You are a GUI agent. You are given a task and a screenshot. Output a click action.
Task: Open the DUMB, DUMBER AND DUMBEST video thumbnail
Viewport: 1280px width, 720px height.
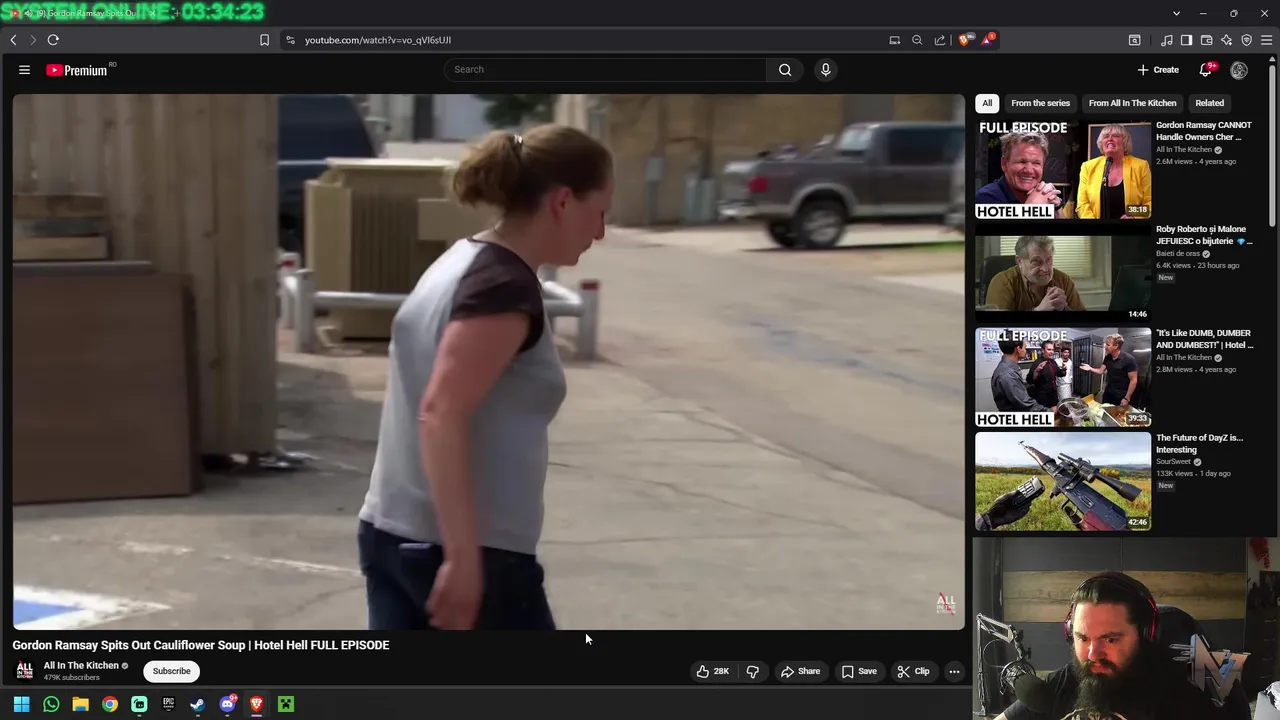pos(1063,377)
